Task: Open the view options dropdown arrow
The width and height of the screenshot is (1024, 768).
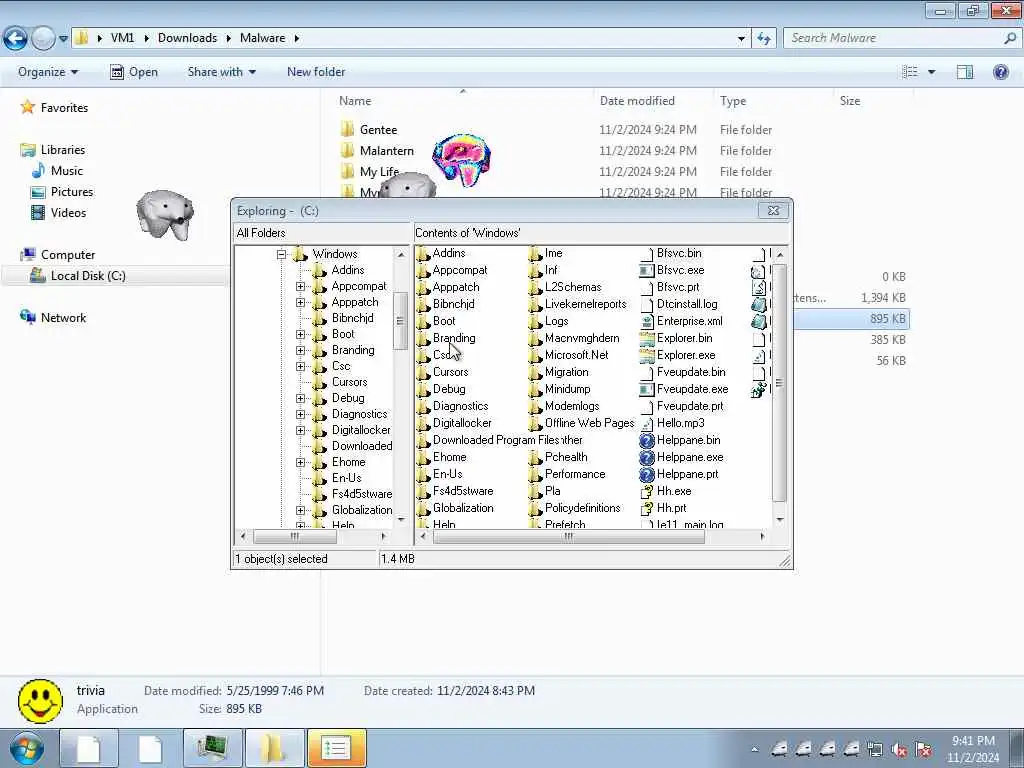Action: click(x=931, y=72)
